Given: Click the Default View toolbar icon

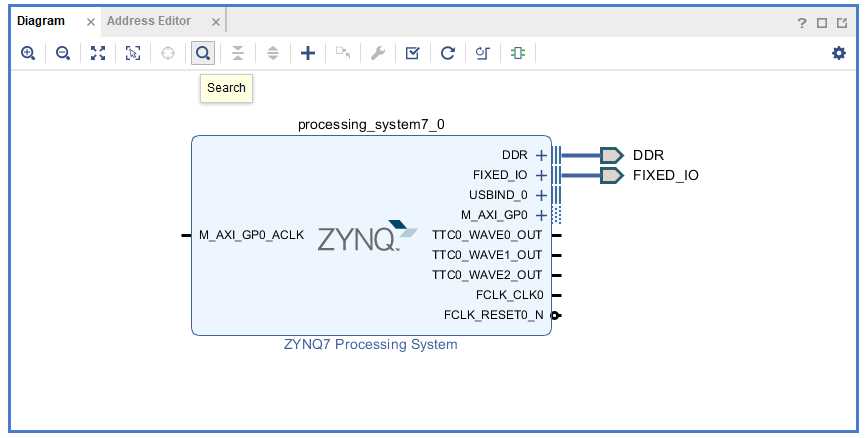Looking at the screenshot, I should 482,53.
